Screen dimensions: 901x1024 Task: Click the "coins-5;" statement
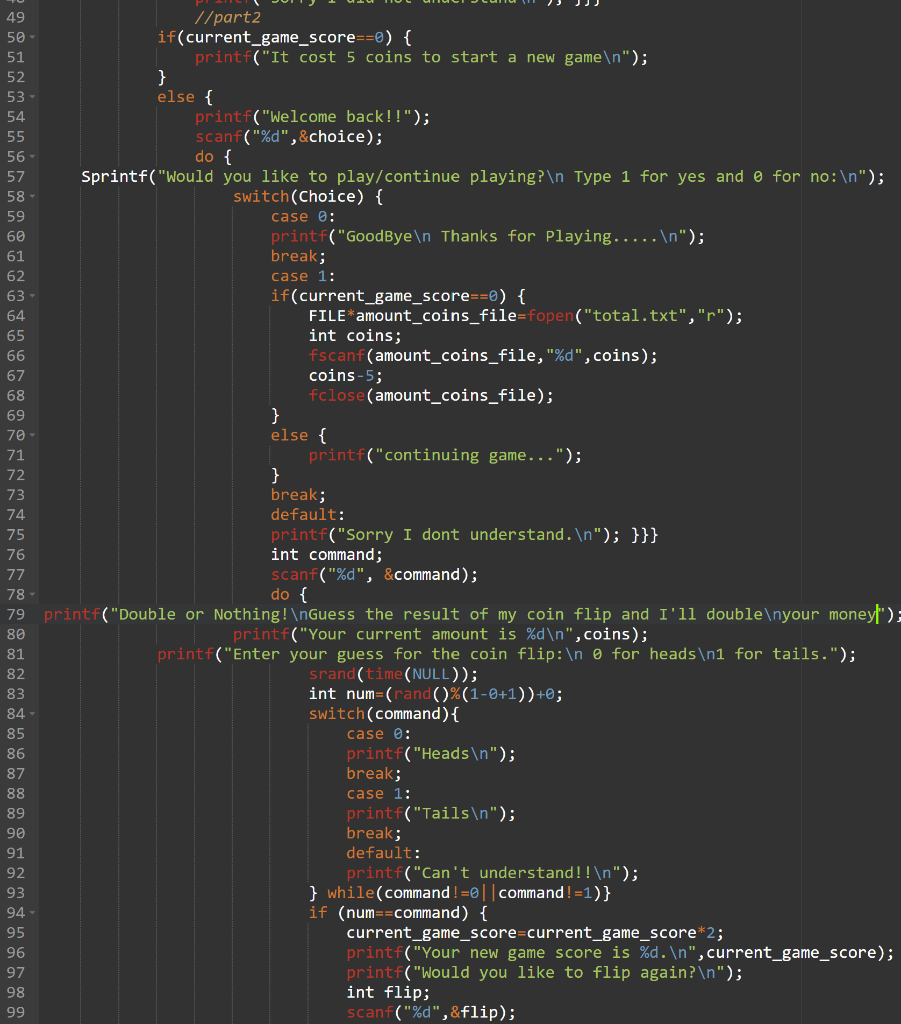point(345,376)
